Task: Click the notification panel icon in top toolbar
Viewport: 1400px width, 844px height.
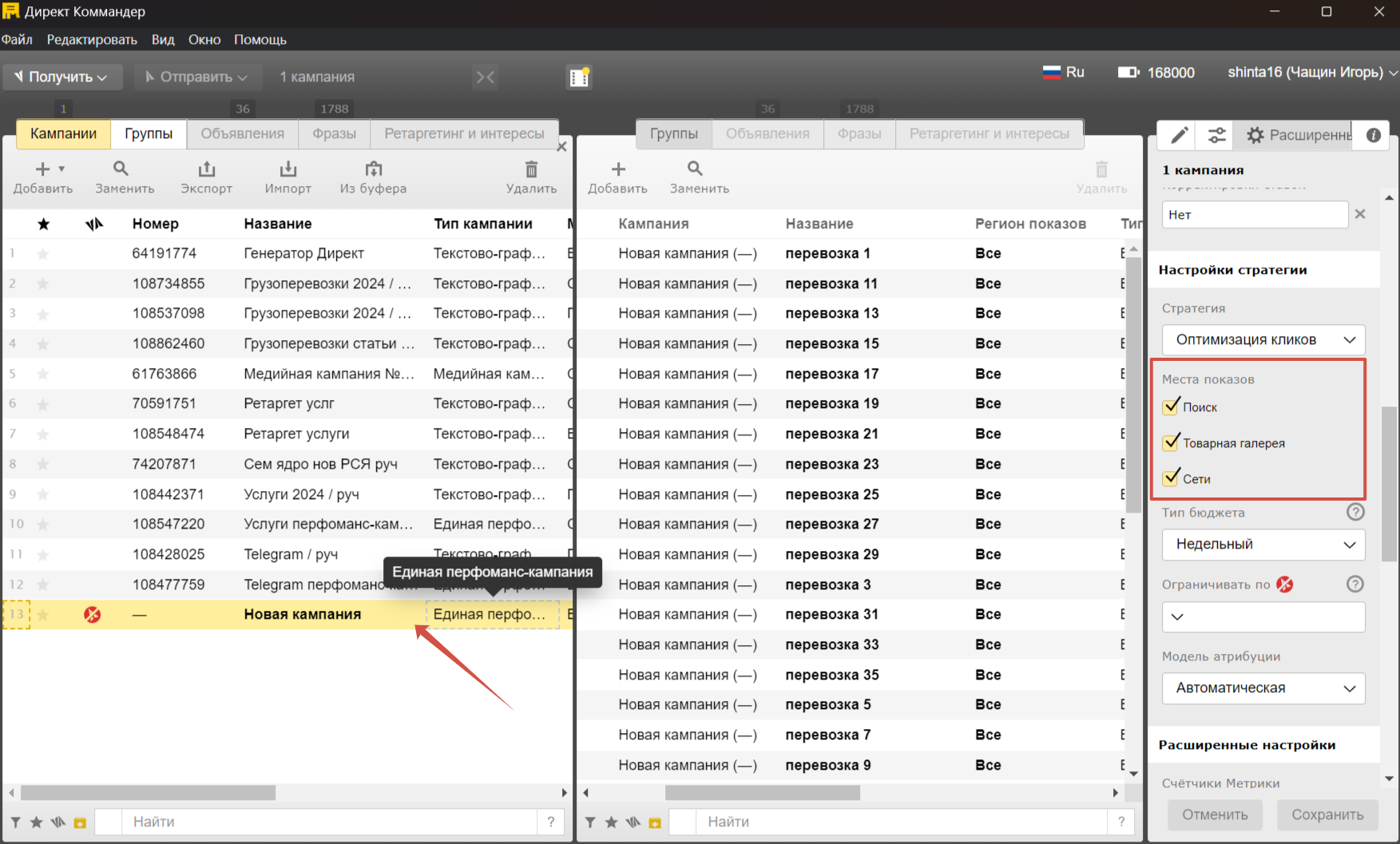Action: coord(579,77)
